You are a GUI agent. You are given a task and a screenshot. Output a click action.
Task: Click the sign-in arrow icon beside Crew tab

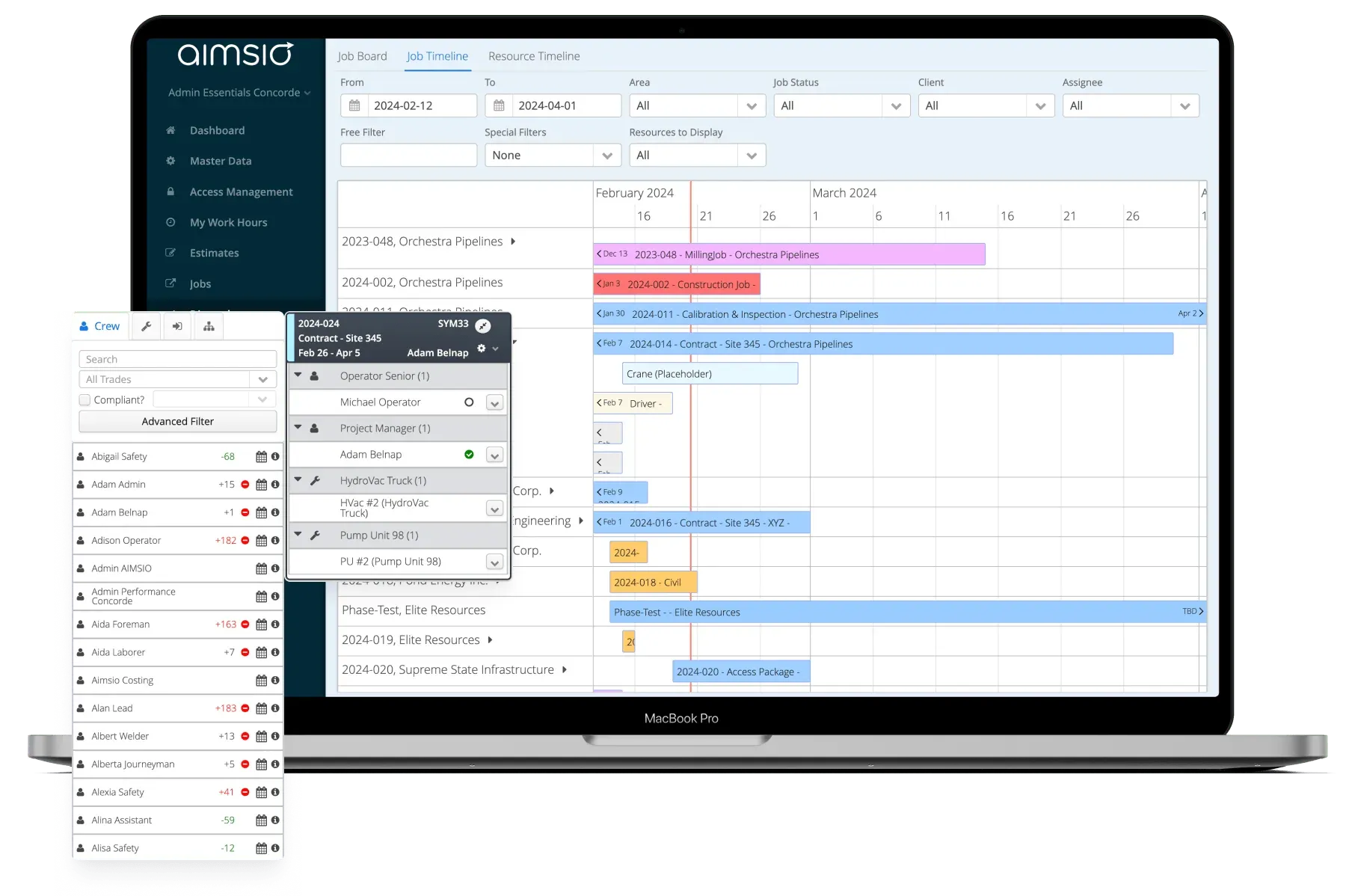tap(177, 326)
